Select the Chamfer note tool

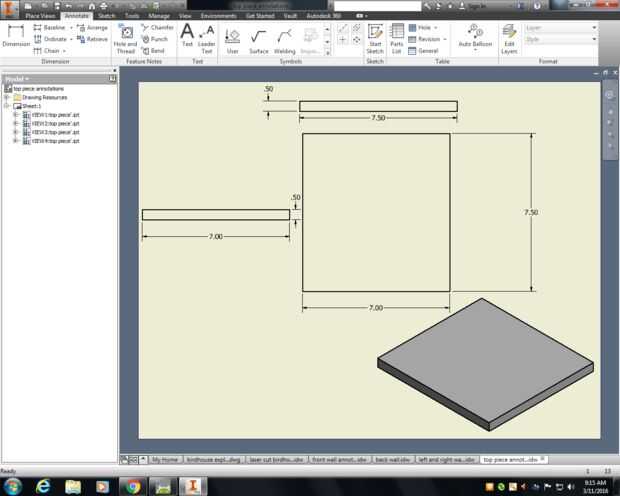[x=157, y=28]
